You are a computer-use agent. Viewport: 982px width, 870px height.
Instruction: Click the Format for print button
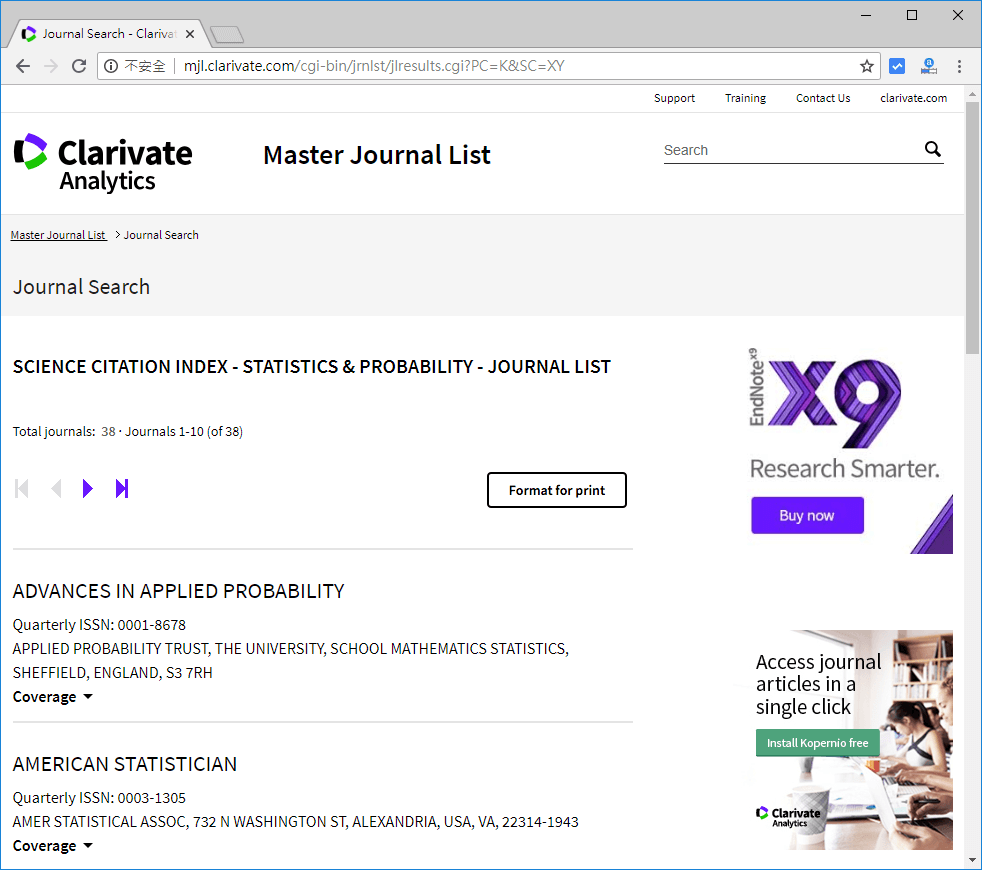click(x=556, y=490)
